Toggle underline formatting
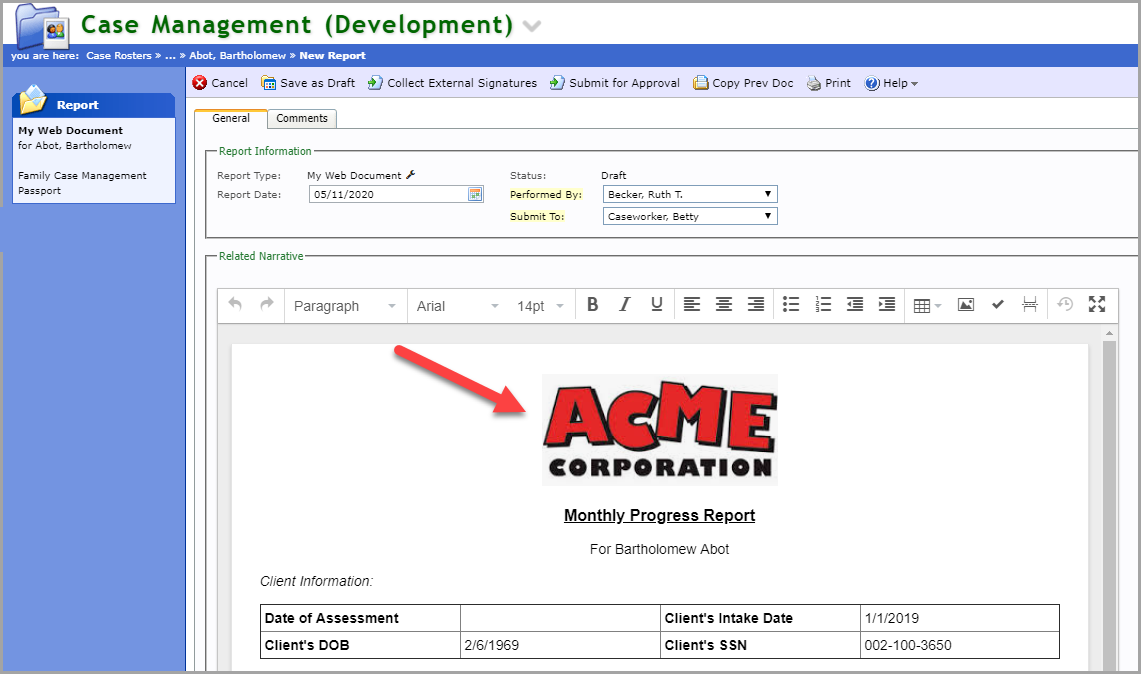The image size is (1141, 674). (x=656, y=305)
